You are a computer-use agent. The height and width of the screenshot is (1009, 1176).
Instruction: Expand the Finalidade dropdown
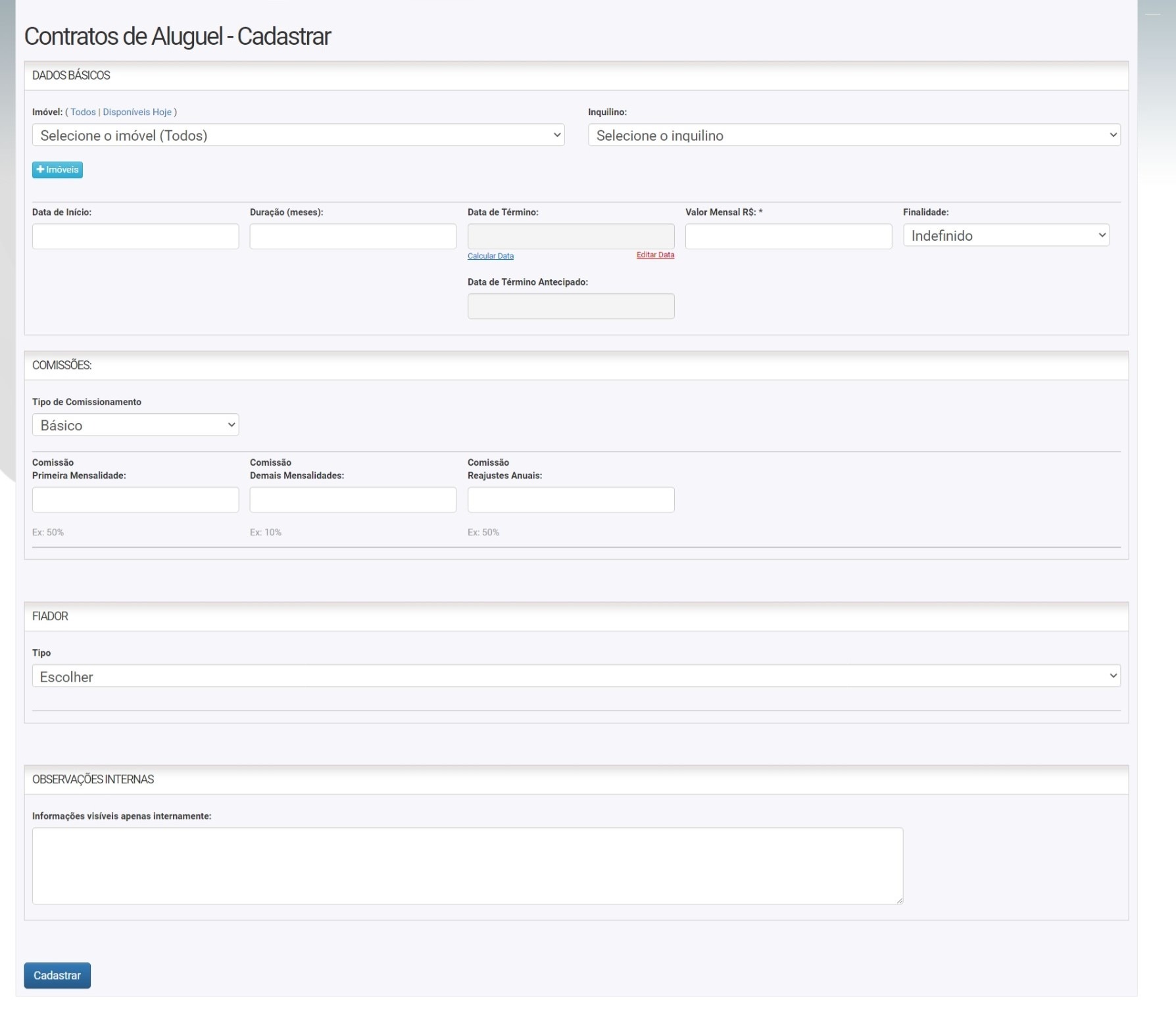pyautogui.click(x=1006, y=235)
